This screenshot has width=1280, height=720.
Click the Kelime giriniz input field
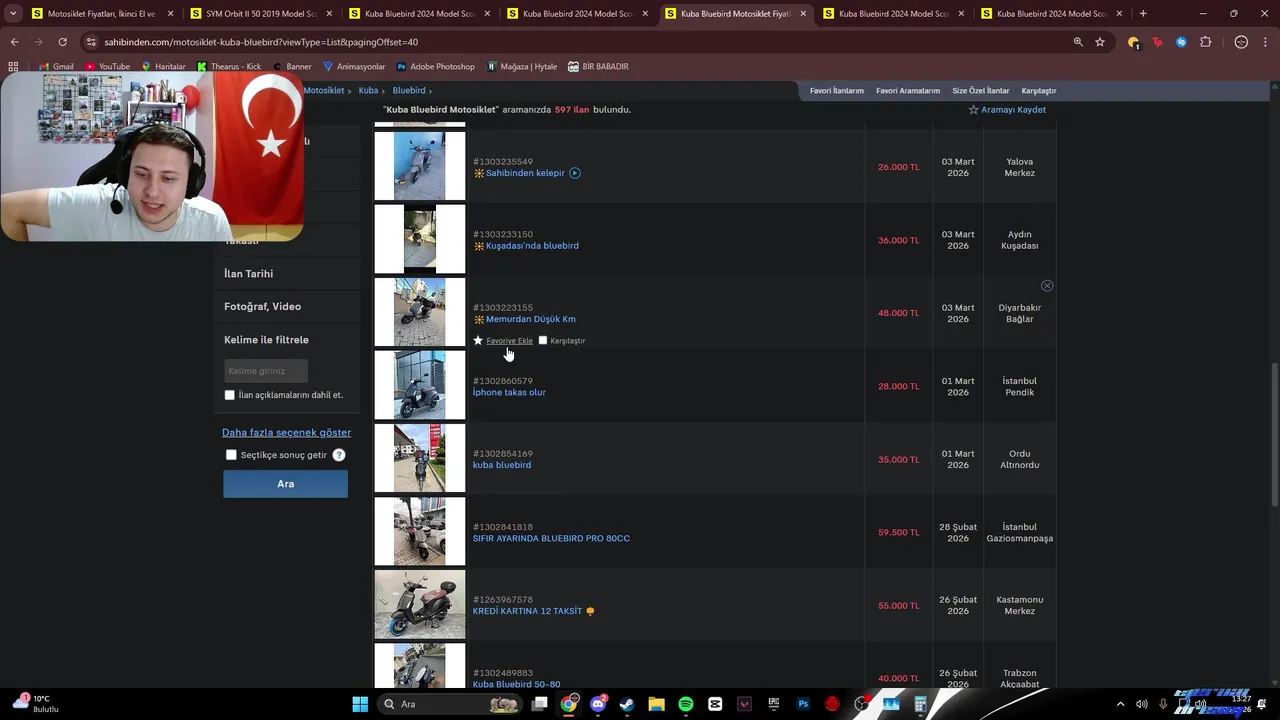[266, 371]
